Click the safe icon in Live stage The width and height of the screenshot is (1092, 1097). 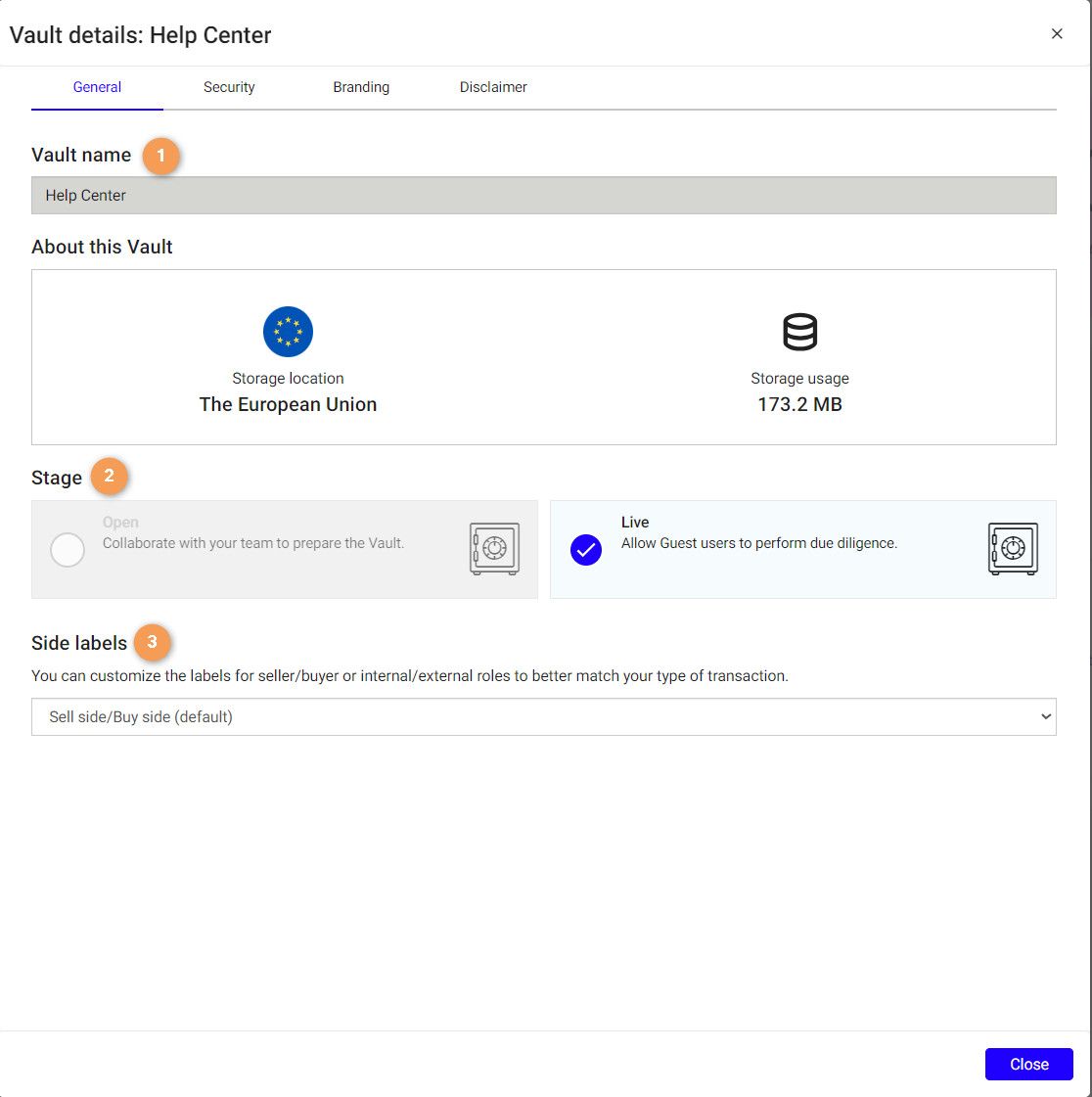pos(1013,549)
